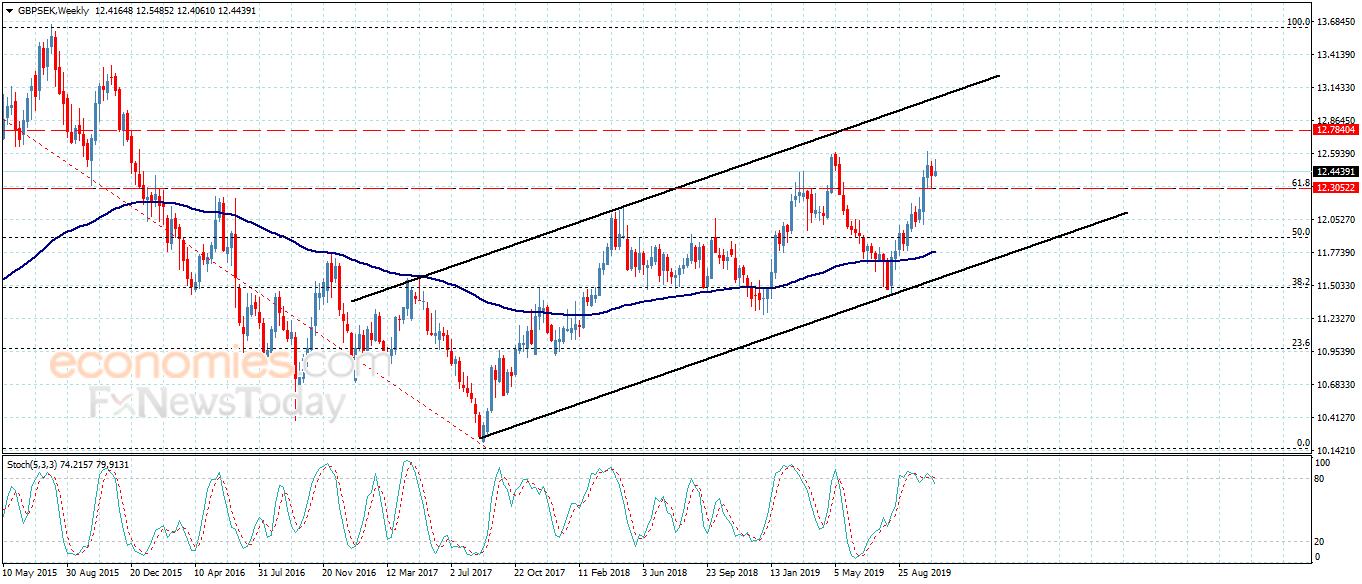Click the 12 Mar 2017 date label
This screenshot has width=1362, height=584.
pos(412,573)
